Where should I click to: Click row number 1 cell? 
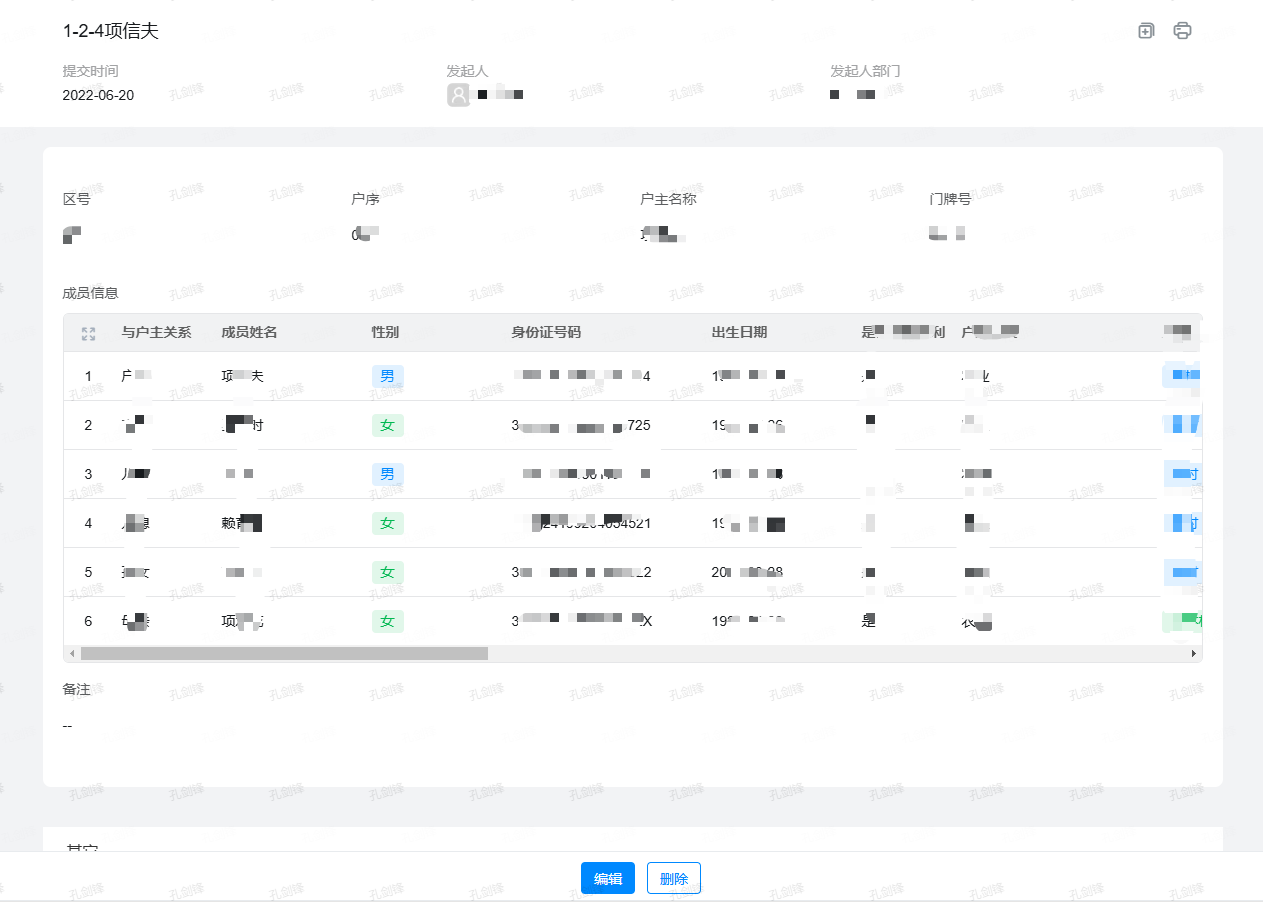88,376
